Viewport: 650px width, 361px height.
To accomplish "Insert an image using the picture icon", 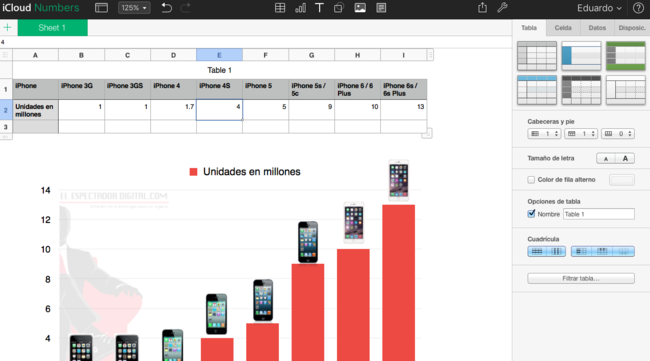I will point(360,8).
